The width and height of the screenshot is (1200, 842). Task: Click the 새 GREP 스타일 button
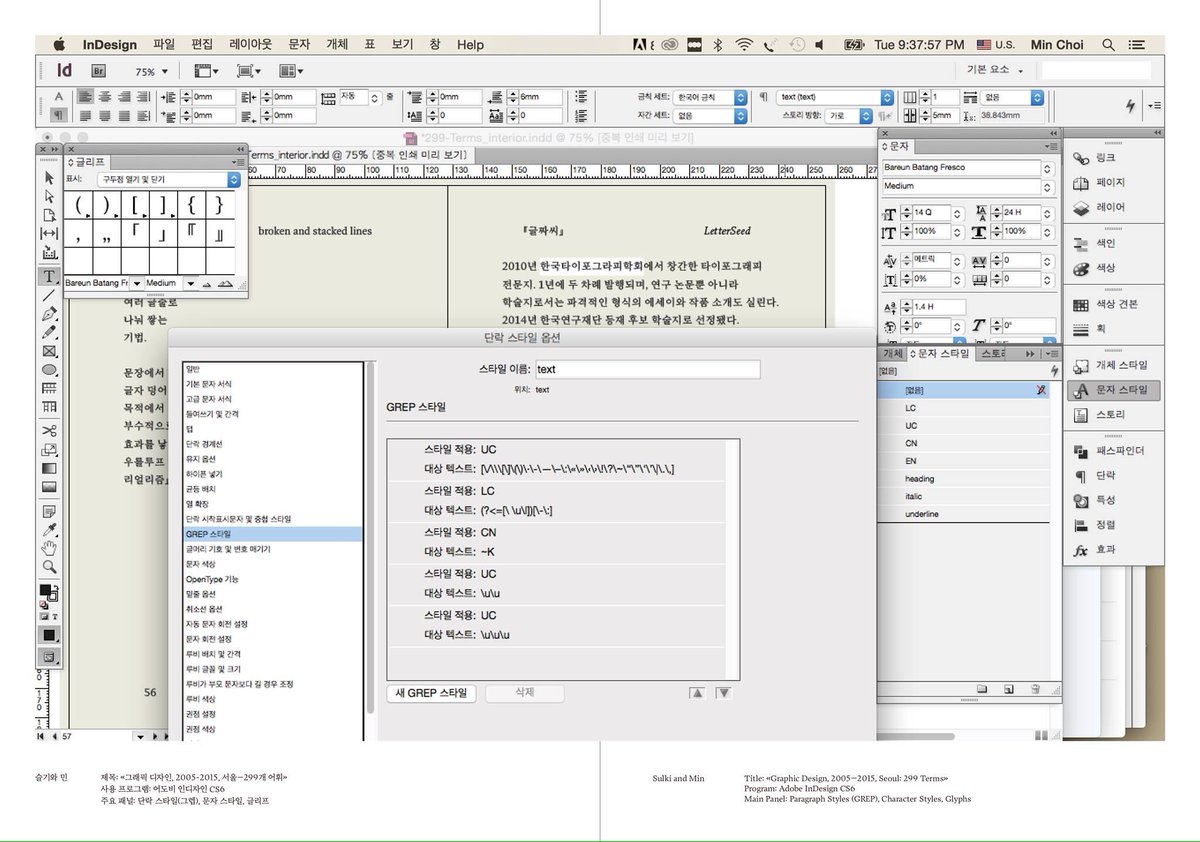click(x=431, y=693)
